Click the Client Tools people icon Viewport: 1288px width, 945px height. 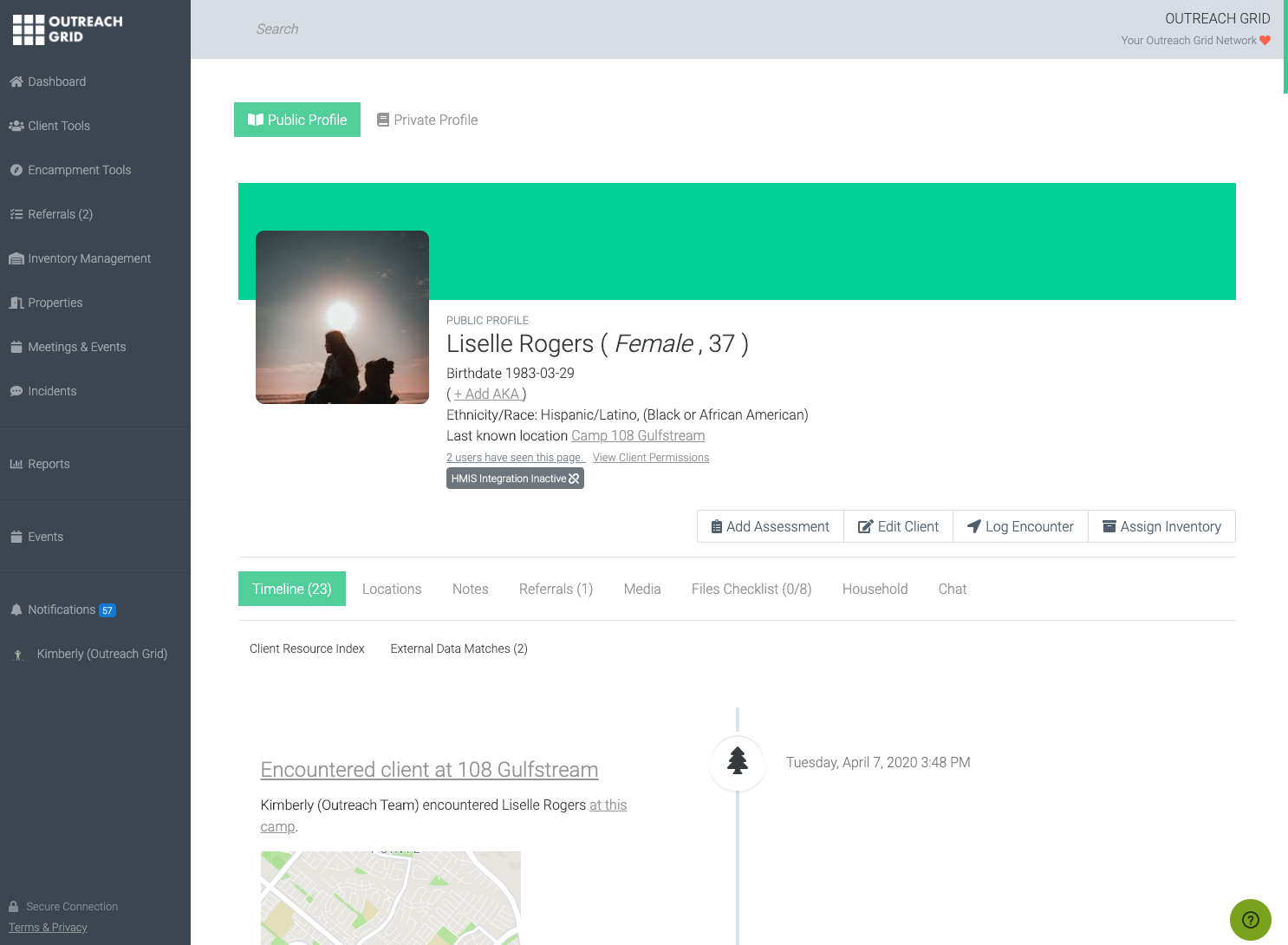16,126
